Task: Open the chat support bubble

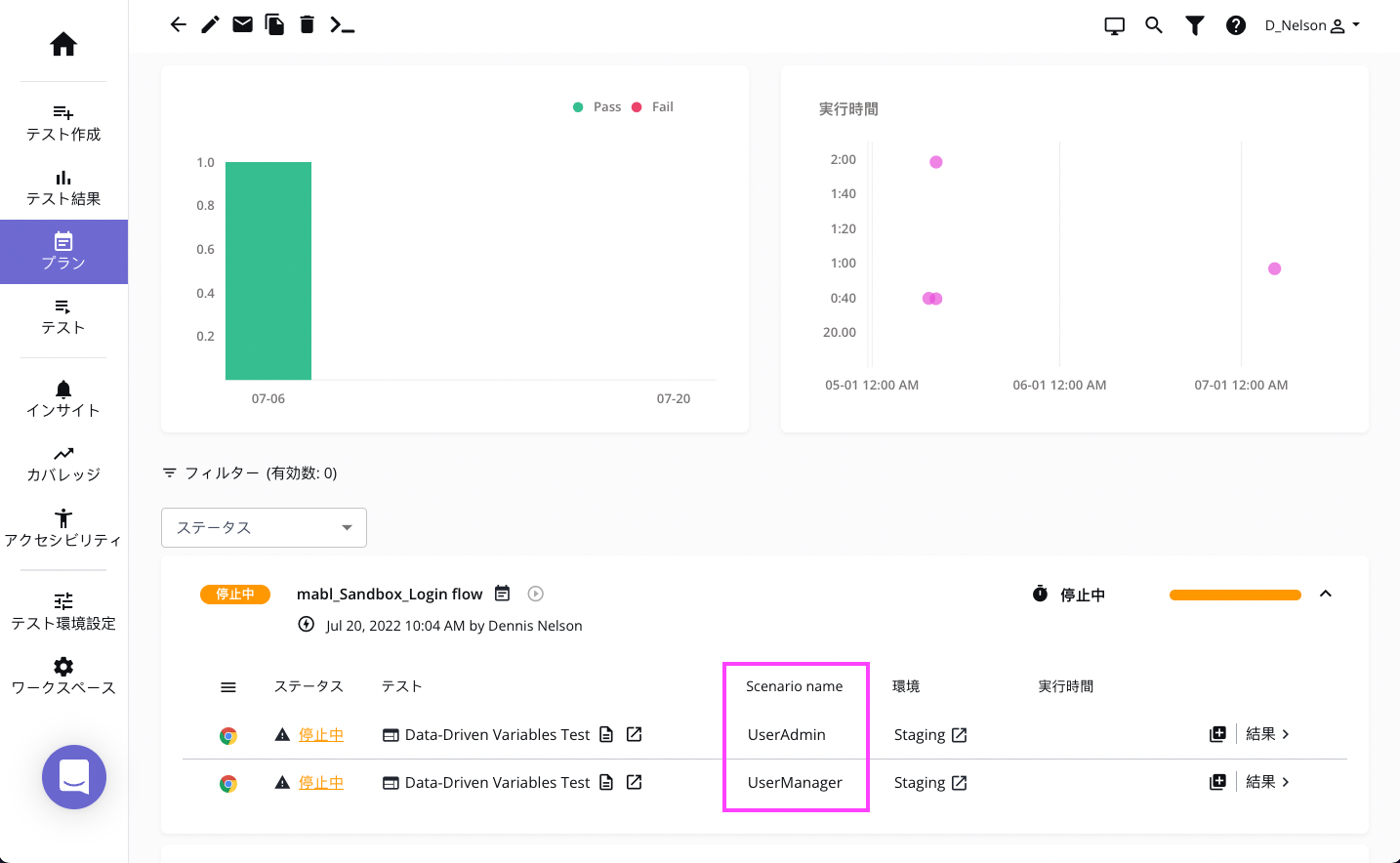Action: (x=74, y=777)
